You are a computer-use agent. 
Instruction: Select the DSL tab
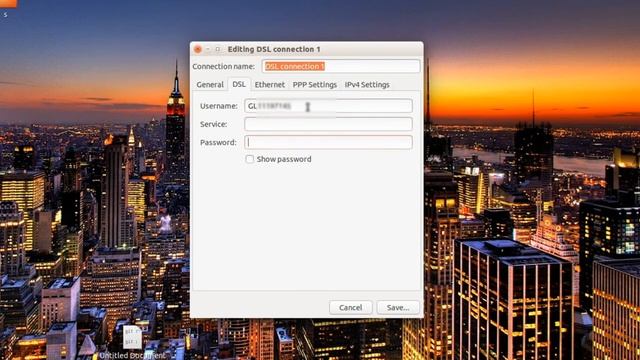pyautogui.click(x=239, y=84)
